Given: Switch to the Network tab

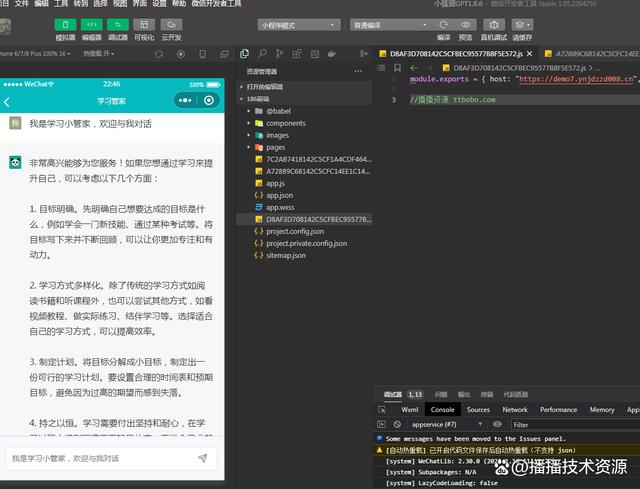Looking at the screenshot, I should 515,409.
